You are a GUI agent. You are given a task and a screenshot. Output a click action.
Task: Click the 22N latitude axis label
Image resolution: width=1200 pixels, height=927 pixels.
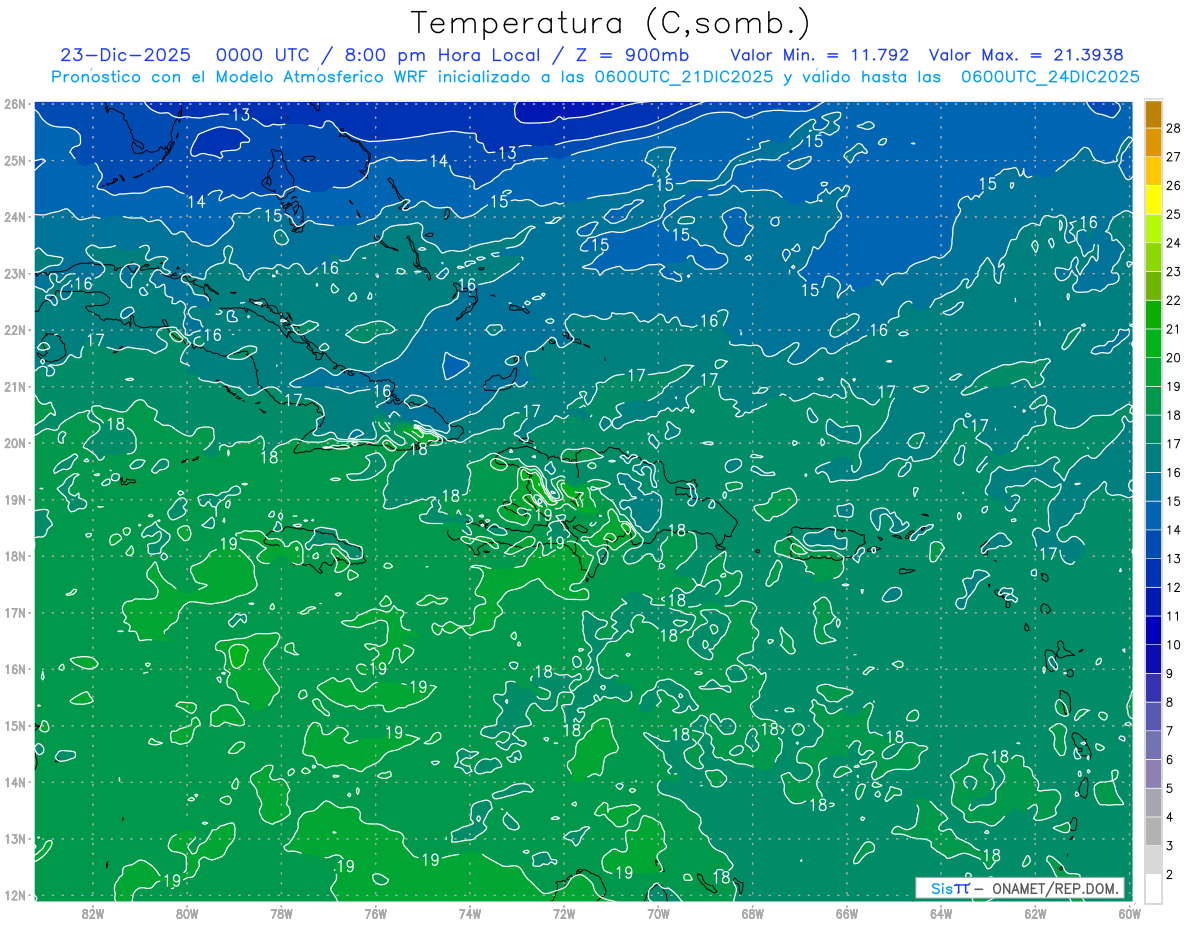[15, 330]
